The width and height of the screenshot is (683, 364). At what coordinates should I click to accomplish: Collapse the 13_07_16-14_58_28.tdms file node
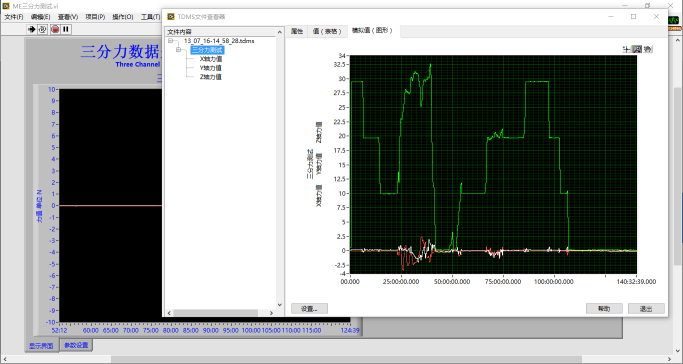(170, 41)
